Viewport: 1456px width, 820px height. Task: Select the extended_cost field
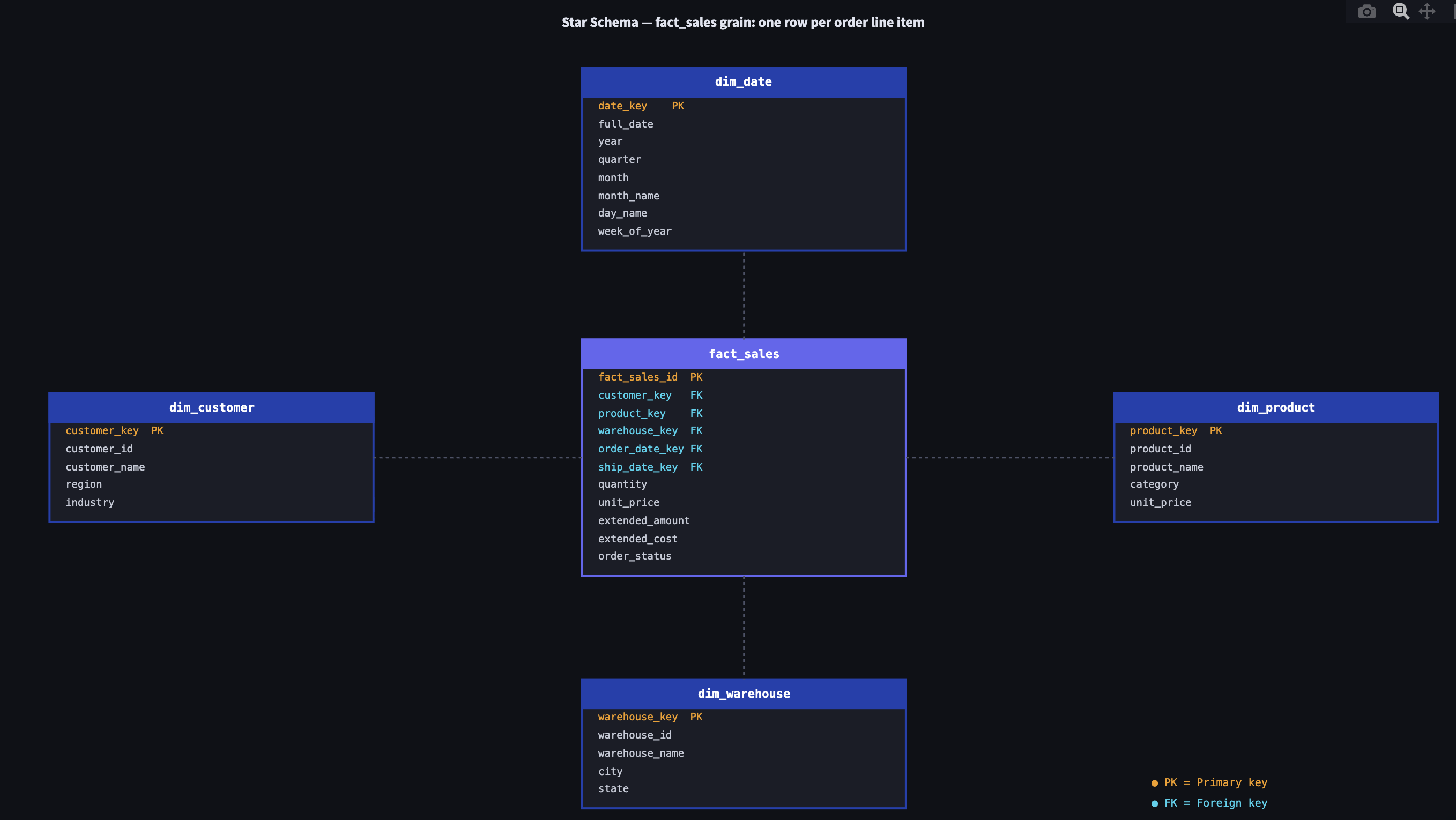click(637, 539)
